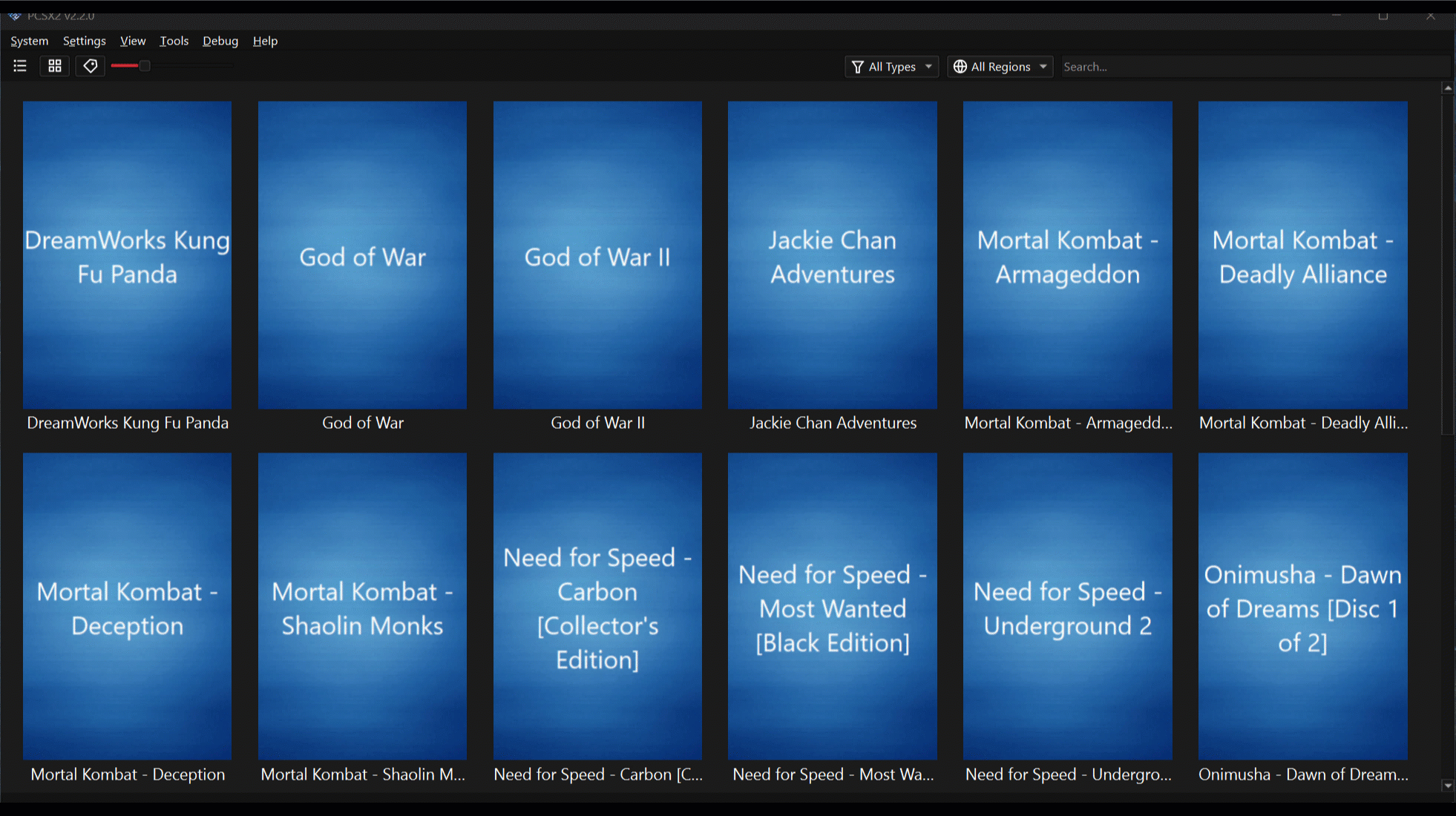1456x816 pixels.
Task: Open the Debug menu
Action: pos(220,41)
